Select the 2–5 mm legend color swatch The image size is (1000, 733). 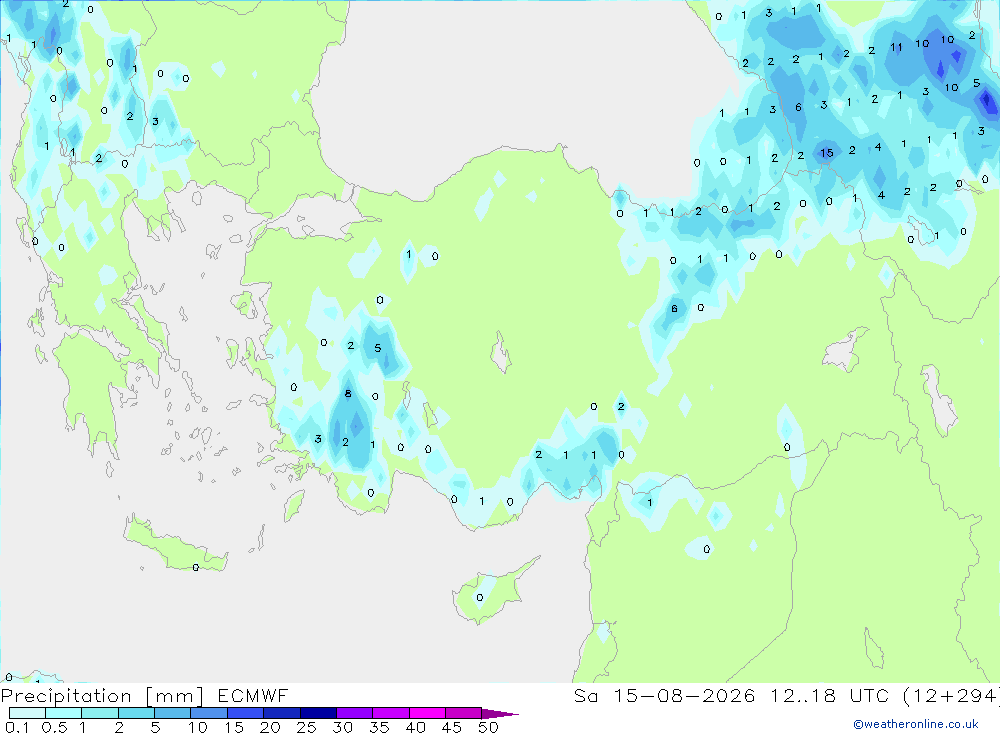pyautogui.click(x=136, y=713)
